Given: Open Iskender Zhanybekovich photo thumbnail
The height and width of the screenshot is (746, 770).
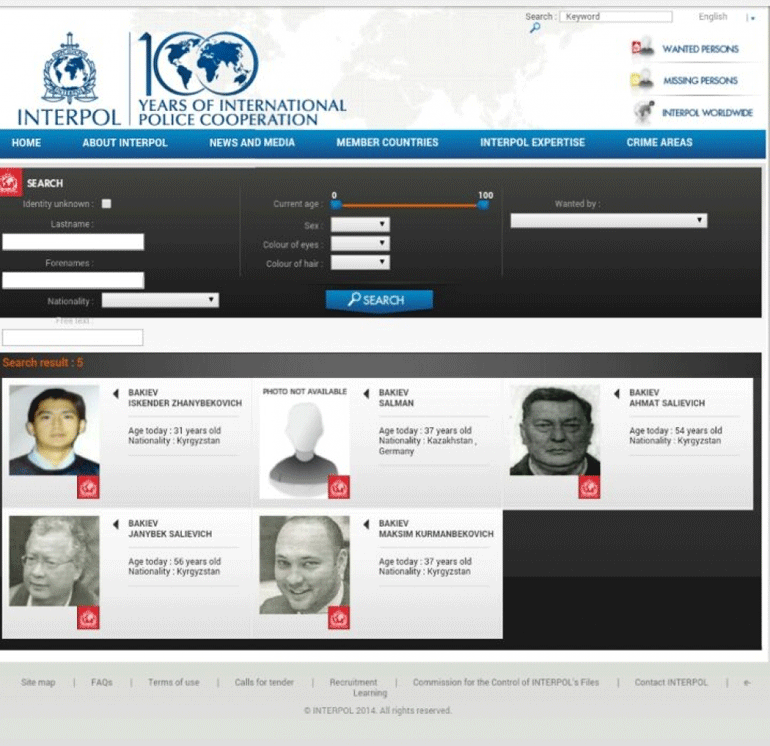Looking at the screenshot, I should click(x=54, y=430).
